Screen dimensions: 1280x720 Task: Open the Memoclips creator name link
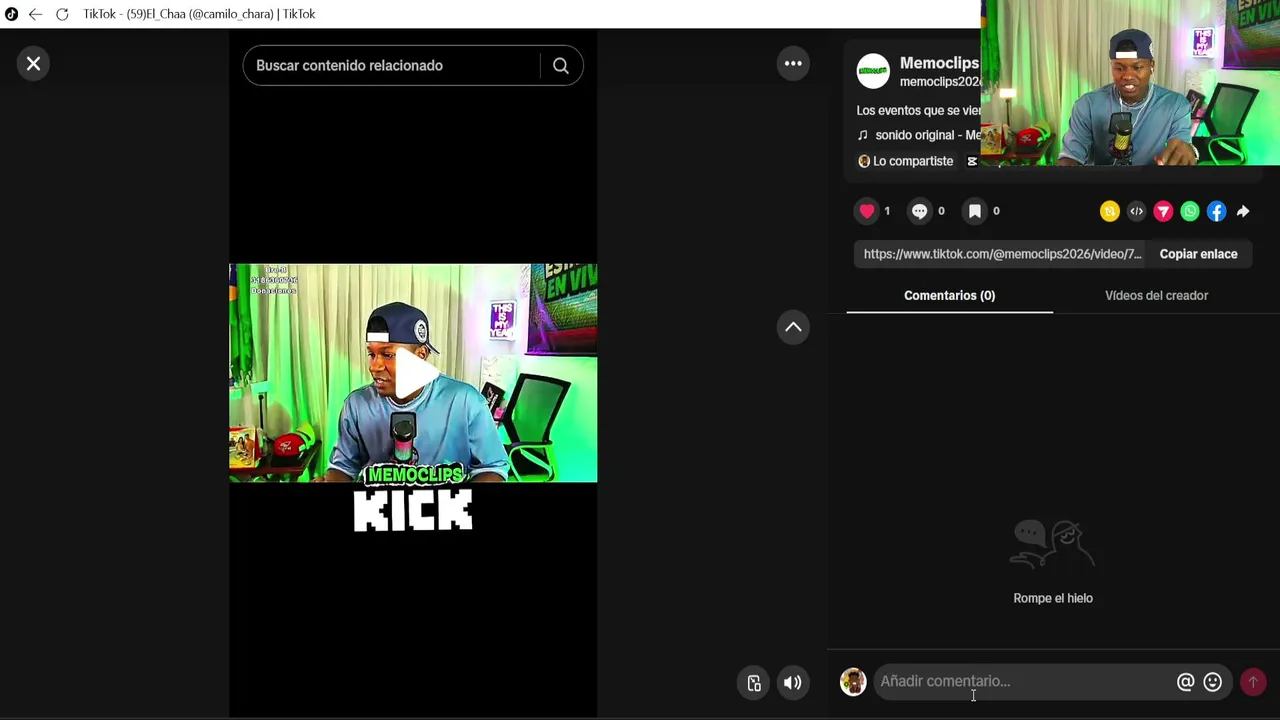coord(939,63)
